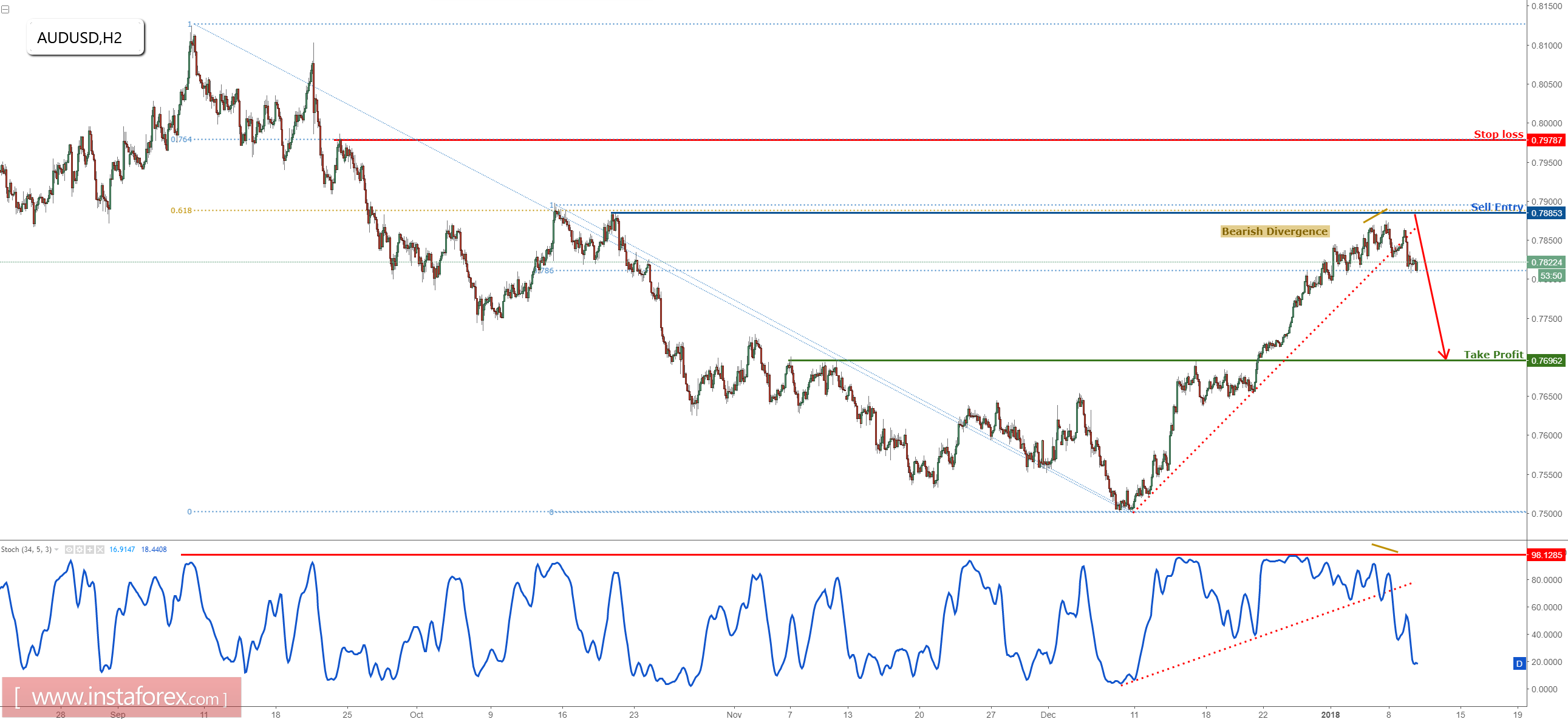Select the current price tag 0.78224

(x=1545, y=263)
